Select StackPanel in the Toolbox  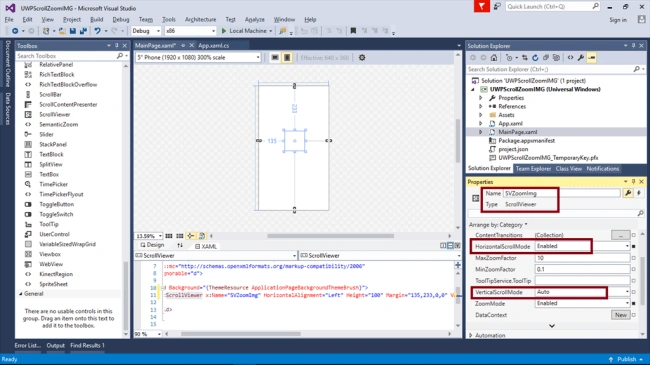tap(53, 144)
